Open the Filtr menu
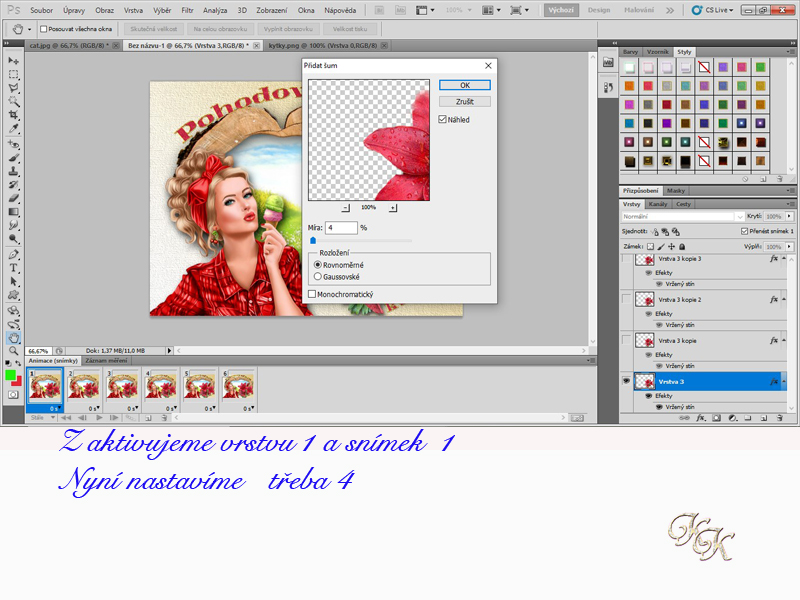The width and height of the screenshot is (800, 600). [x=187, y=10]
